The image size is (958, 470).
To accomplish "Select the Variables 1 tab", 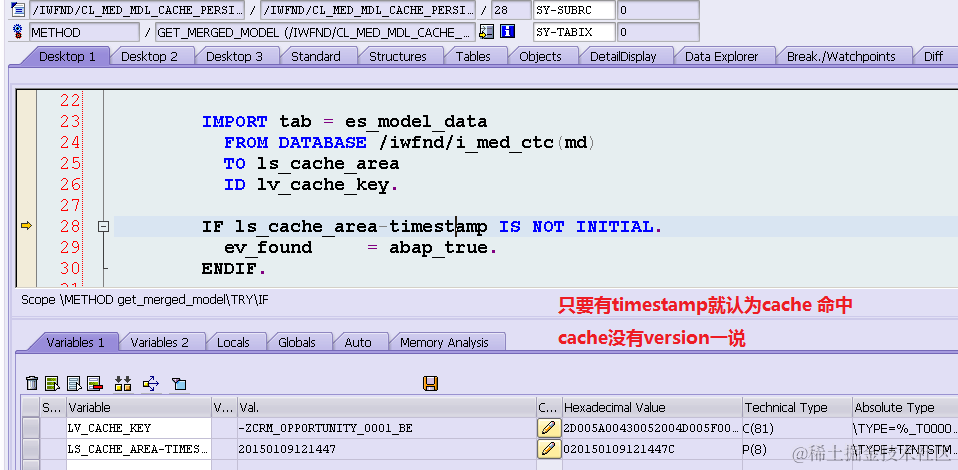I will [75, 342].
